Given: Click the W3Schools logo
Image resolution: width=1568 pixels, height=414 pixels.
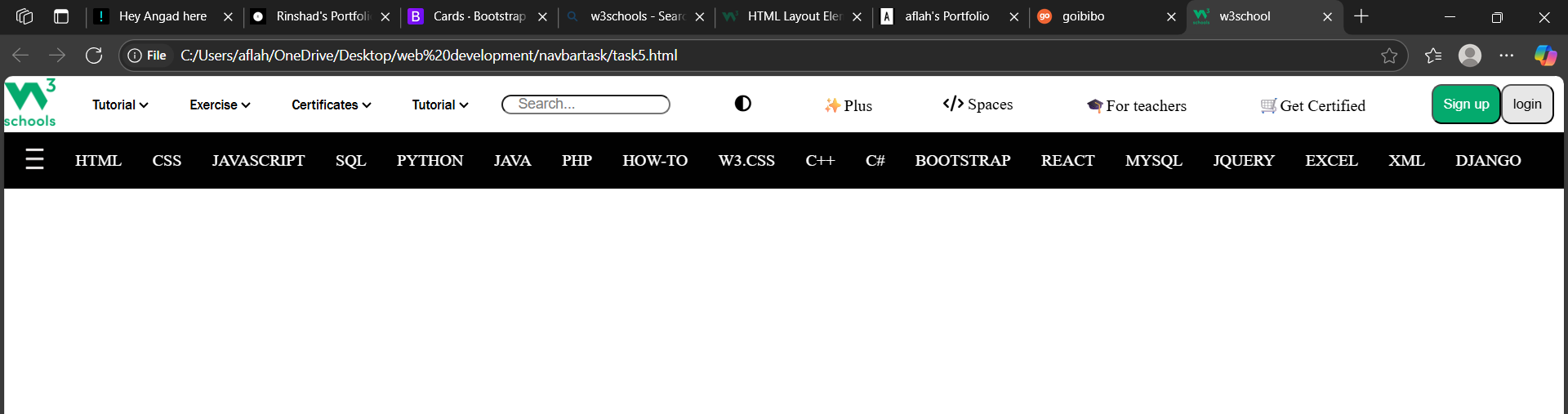Looking at the screenshot, I should 30,104.
